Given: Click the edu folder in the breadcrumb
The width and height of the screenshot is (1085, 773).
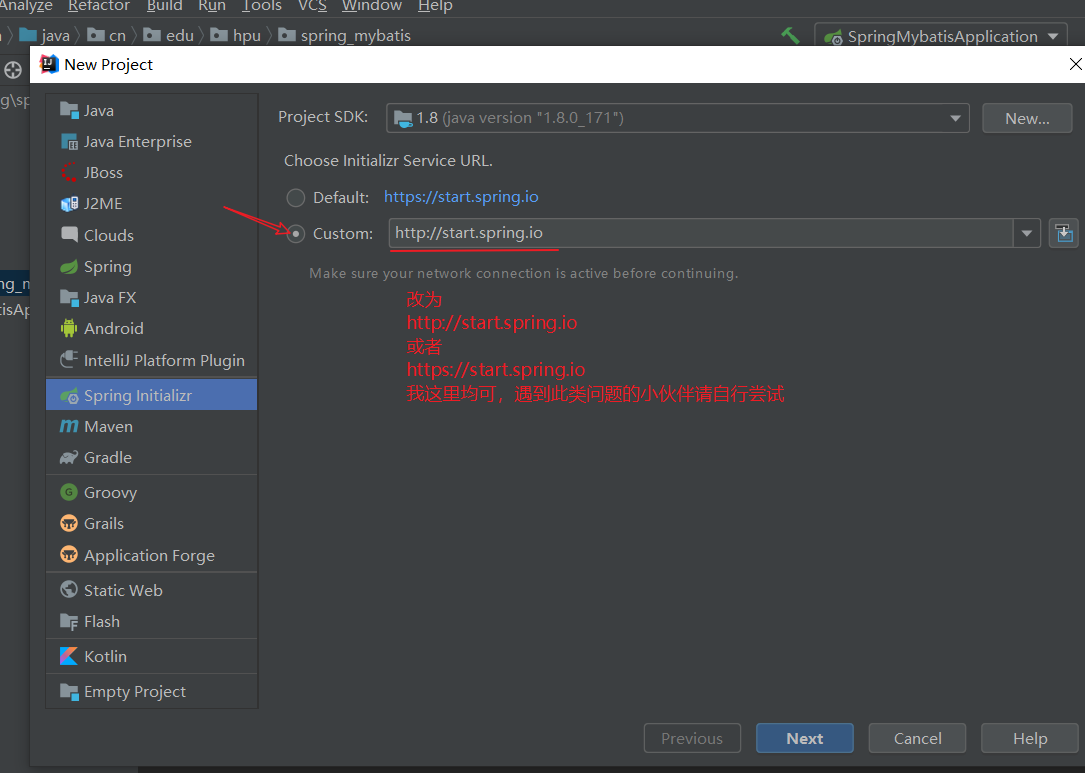Looking at the screenshot, I should [x=169, y=35].
